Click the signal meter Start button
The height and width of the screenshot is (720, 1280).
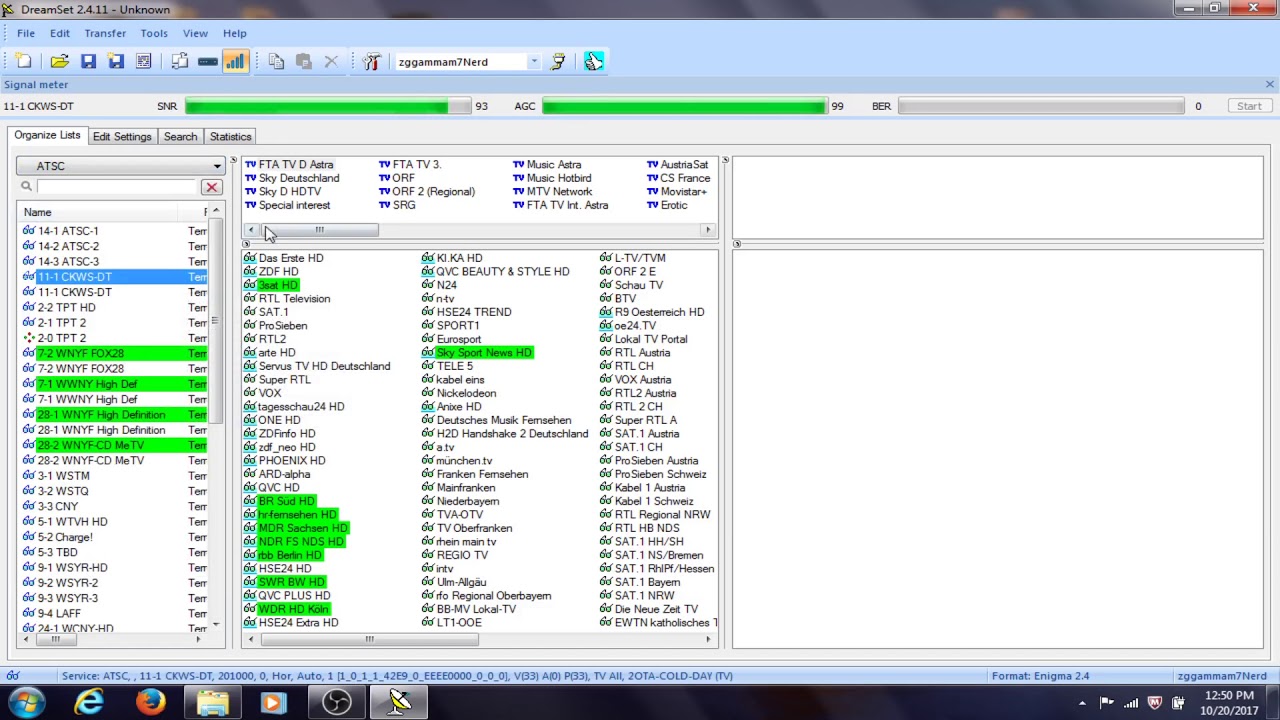[1249, 106]
